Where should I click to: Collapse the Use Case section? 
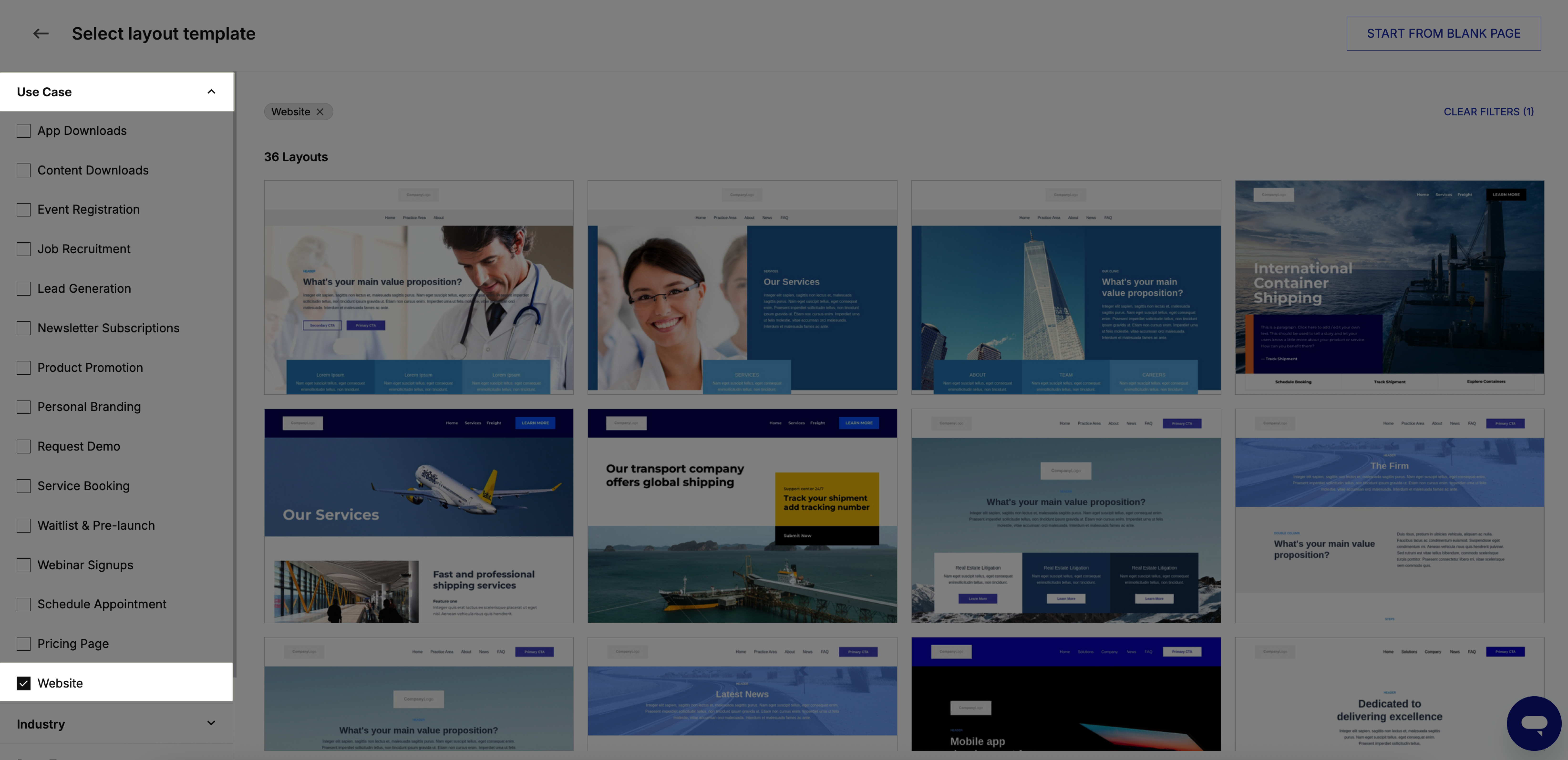click(211, 92)
